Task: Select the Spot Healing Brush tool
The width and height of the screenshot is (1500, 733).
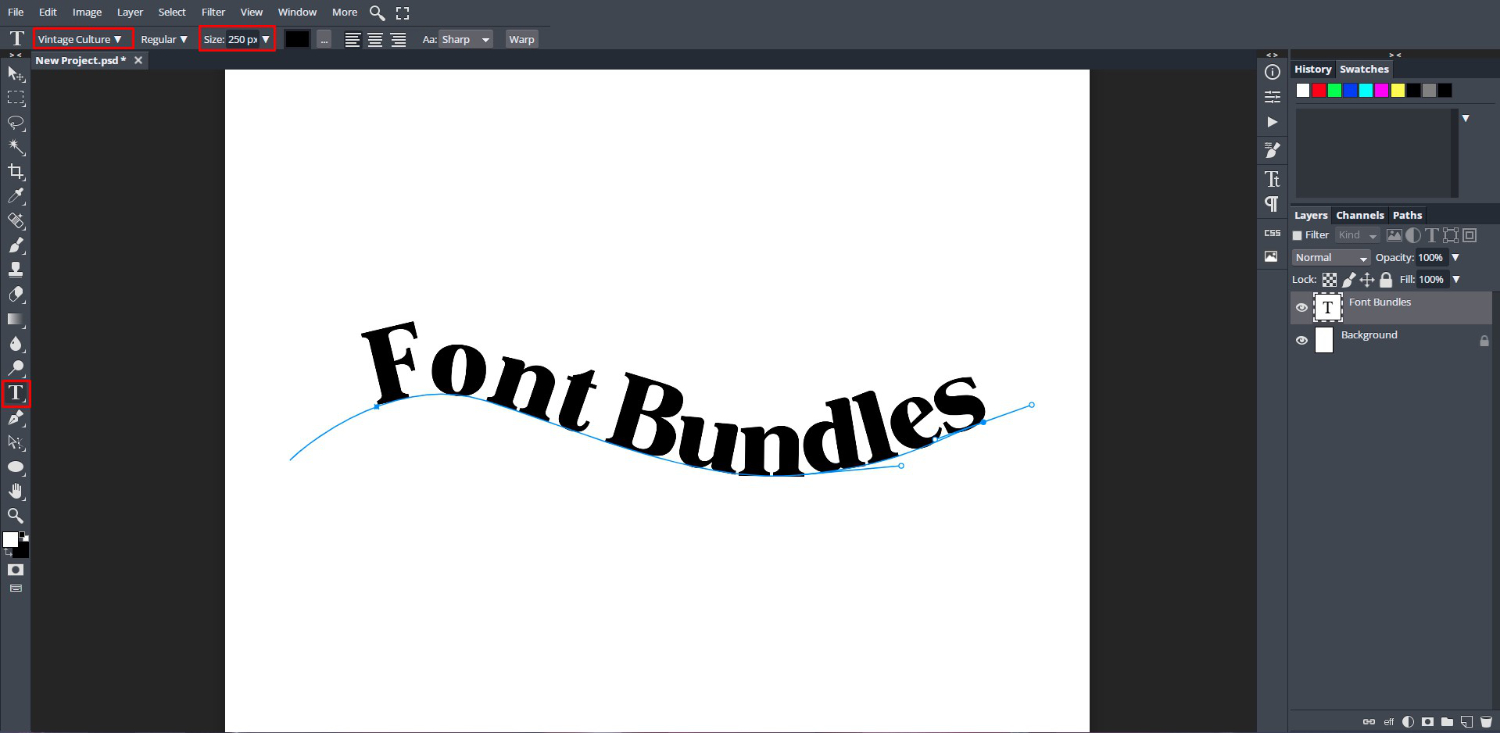Action: (x=16, y=220)
